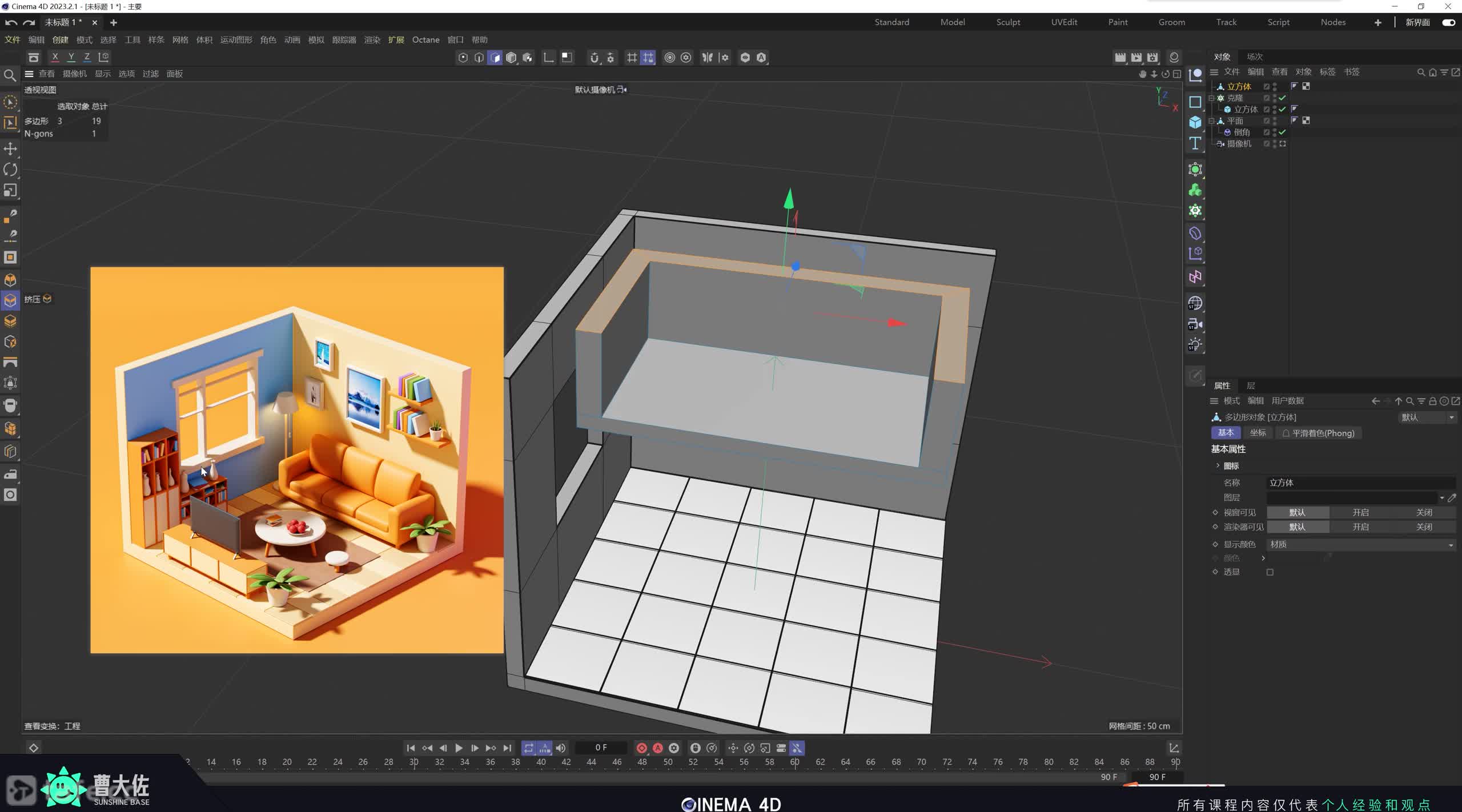Go to the end of animation
Viewport: 1462px width, 812px height.
[x=507, y=747]
